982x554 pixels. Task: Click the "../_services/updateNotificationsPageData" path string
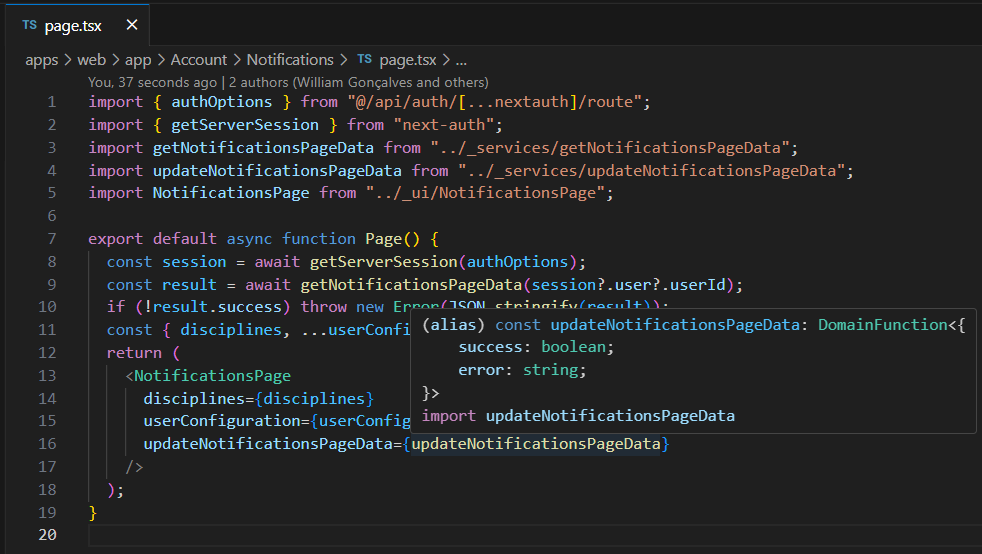point(651,170)
